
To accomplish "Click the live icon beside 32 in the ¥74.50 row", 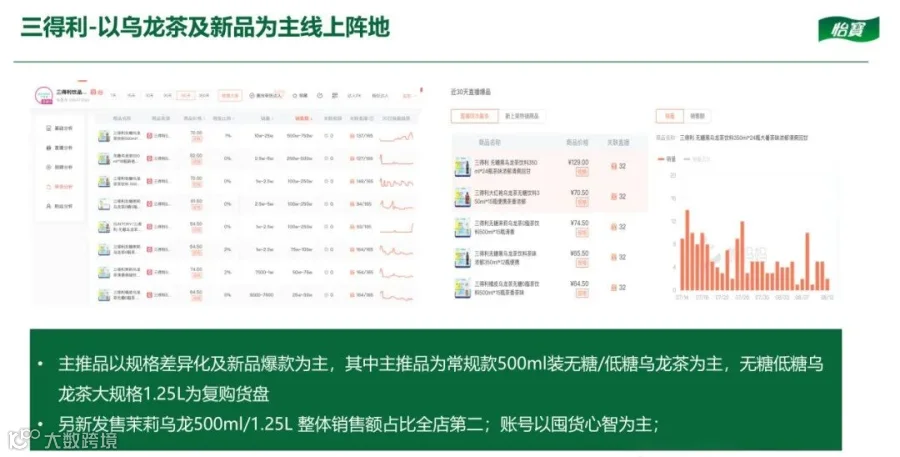I will pyautogui.click(x=614, y=227).
